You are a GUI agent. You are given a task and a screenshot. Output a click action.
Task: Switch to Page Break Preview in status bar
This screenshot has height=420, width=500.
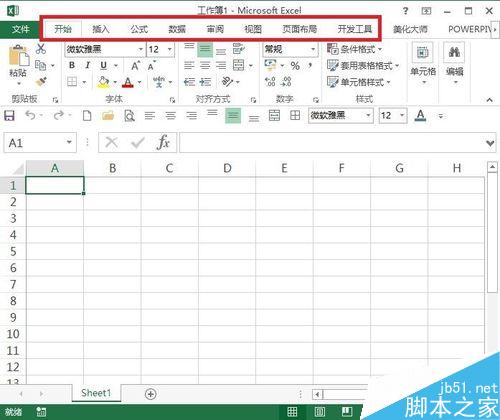click(347, 412)
